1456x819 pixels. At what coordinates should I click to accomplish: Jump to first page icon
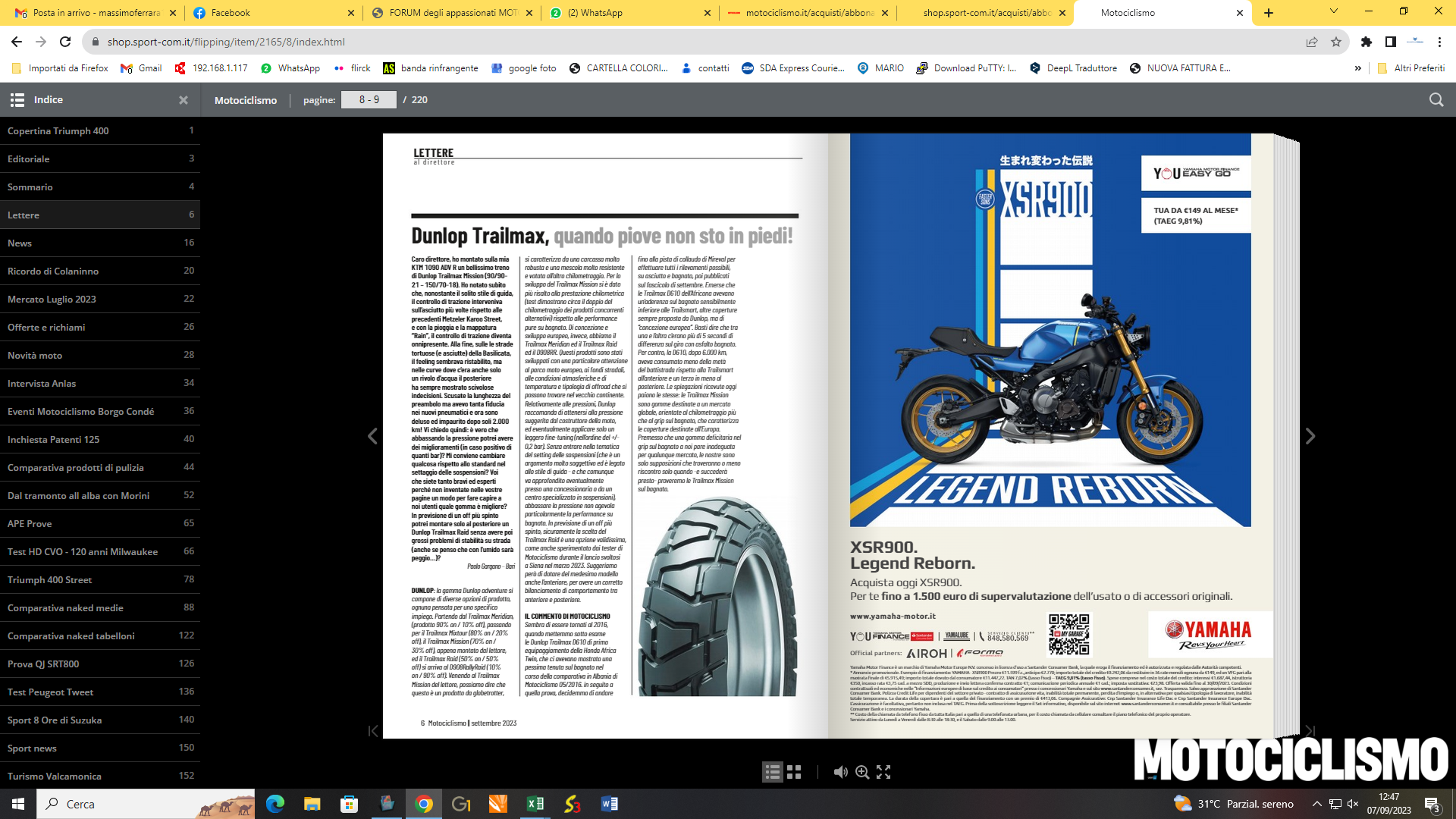pyautogui.click(x=372, y=731)
